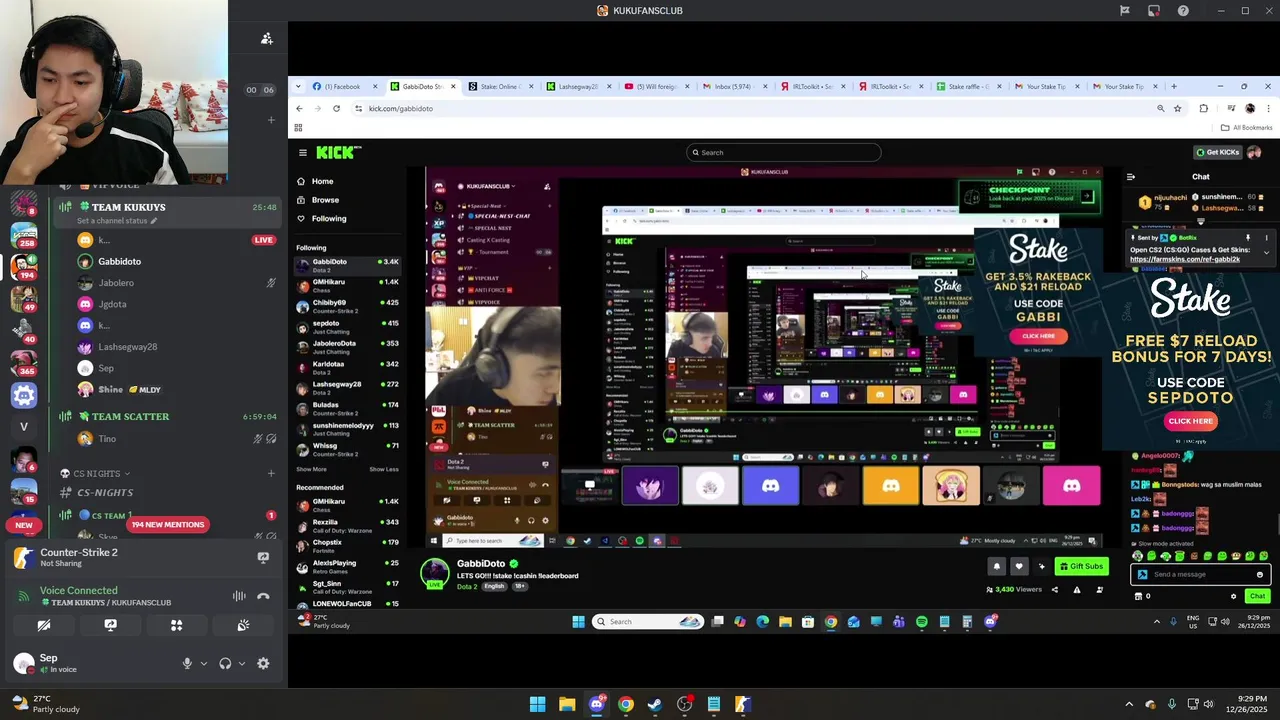Send message with Chat button
The width and height of the screenshot is (1280, 720).
[1257, 596]
